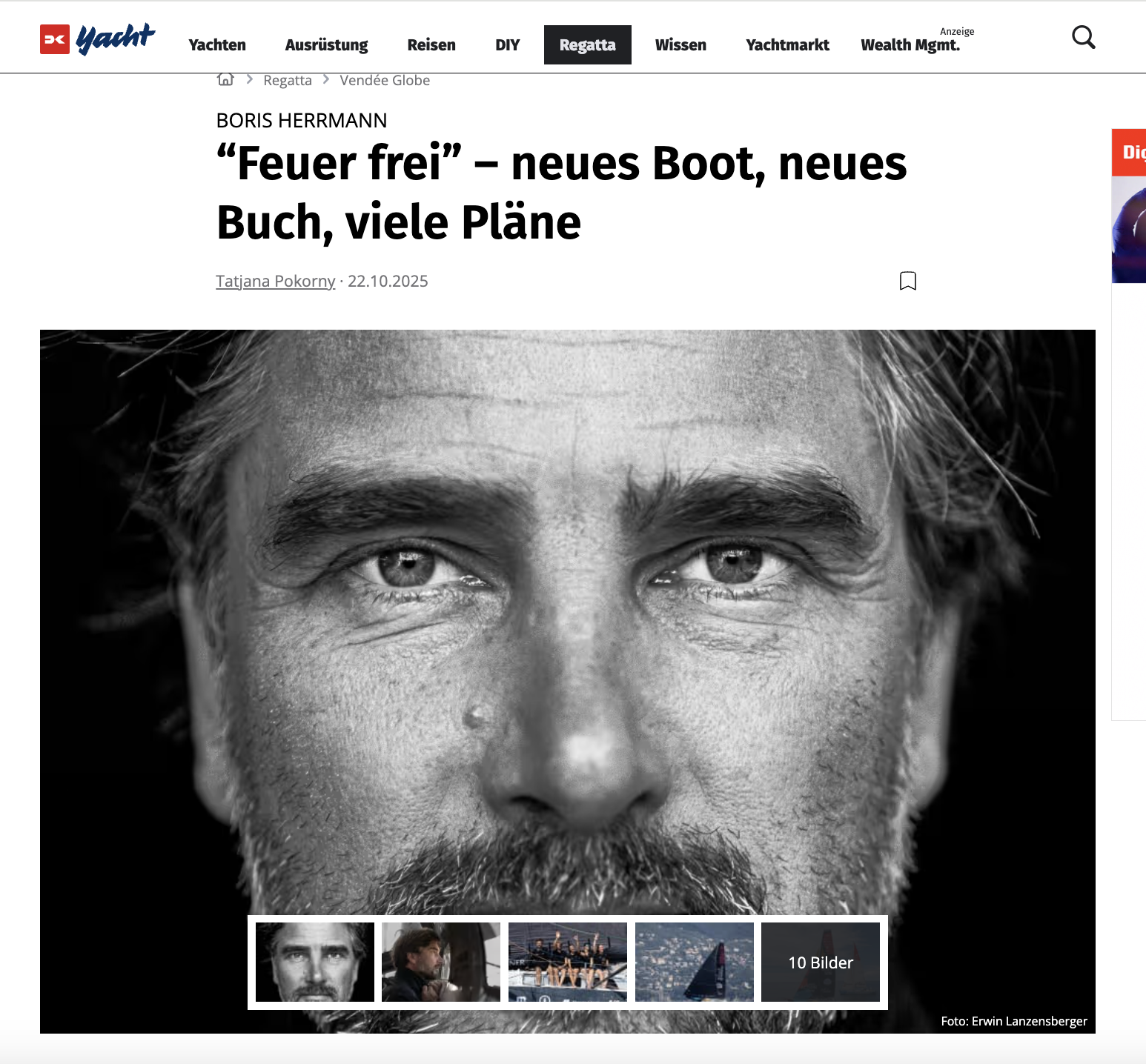Click the Regatta breadcrumb link

[x=288, y=80]
